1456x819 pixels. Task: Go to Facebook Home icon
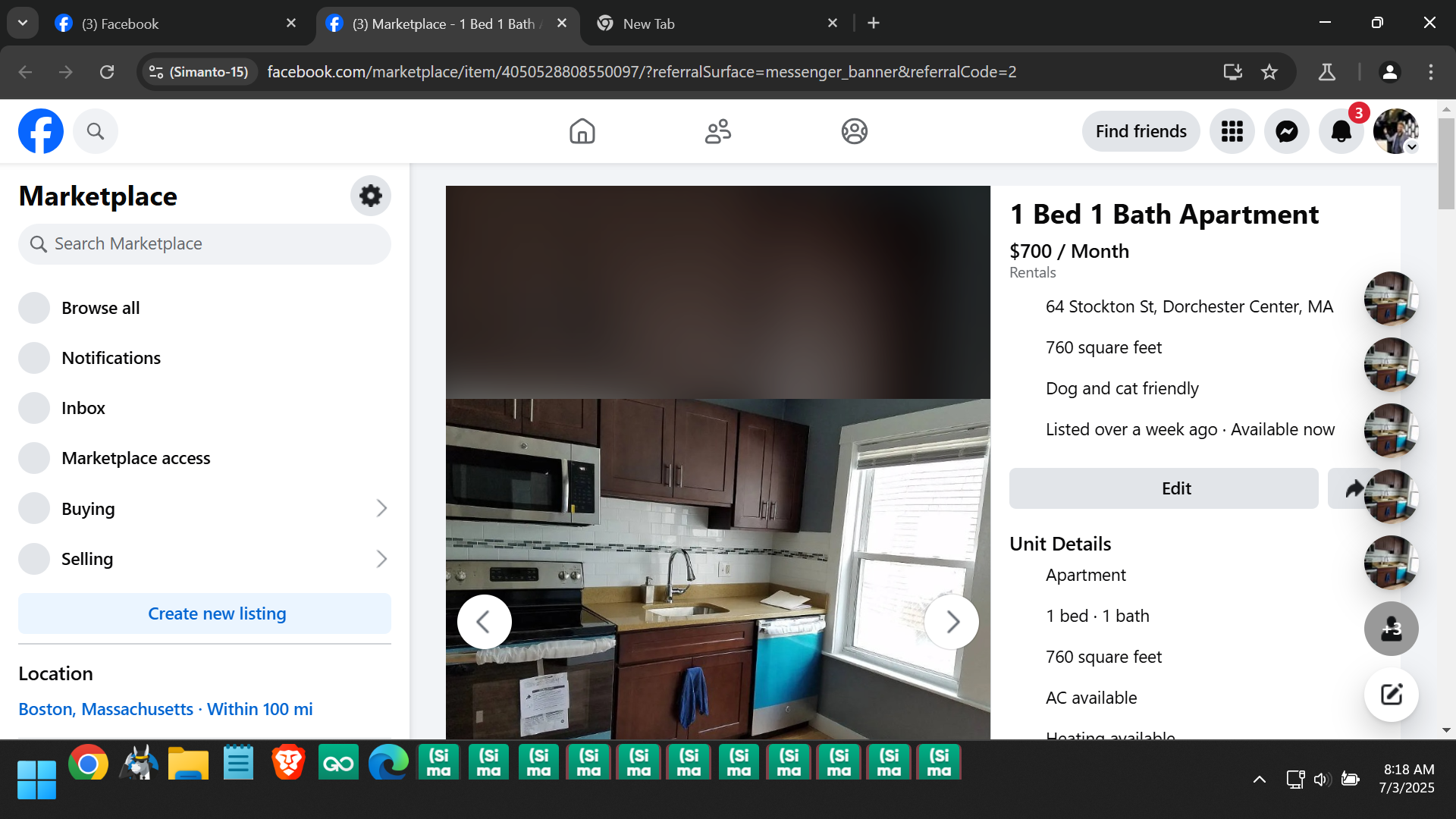(582, 131)
